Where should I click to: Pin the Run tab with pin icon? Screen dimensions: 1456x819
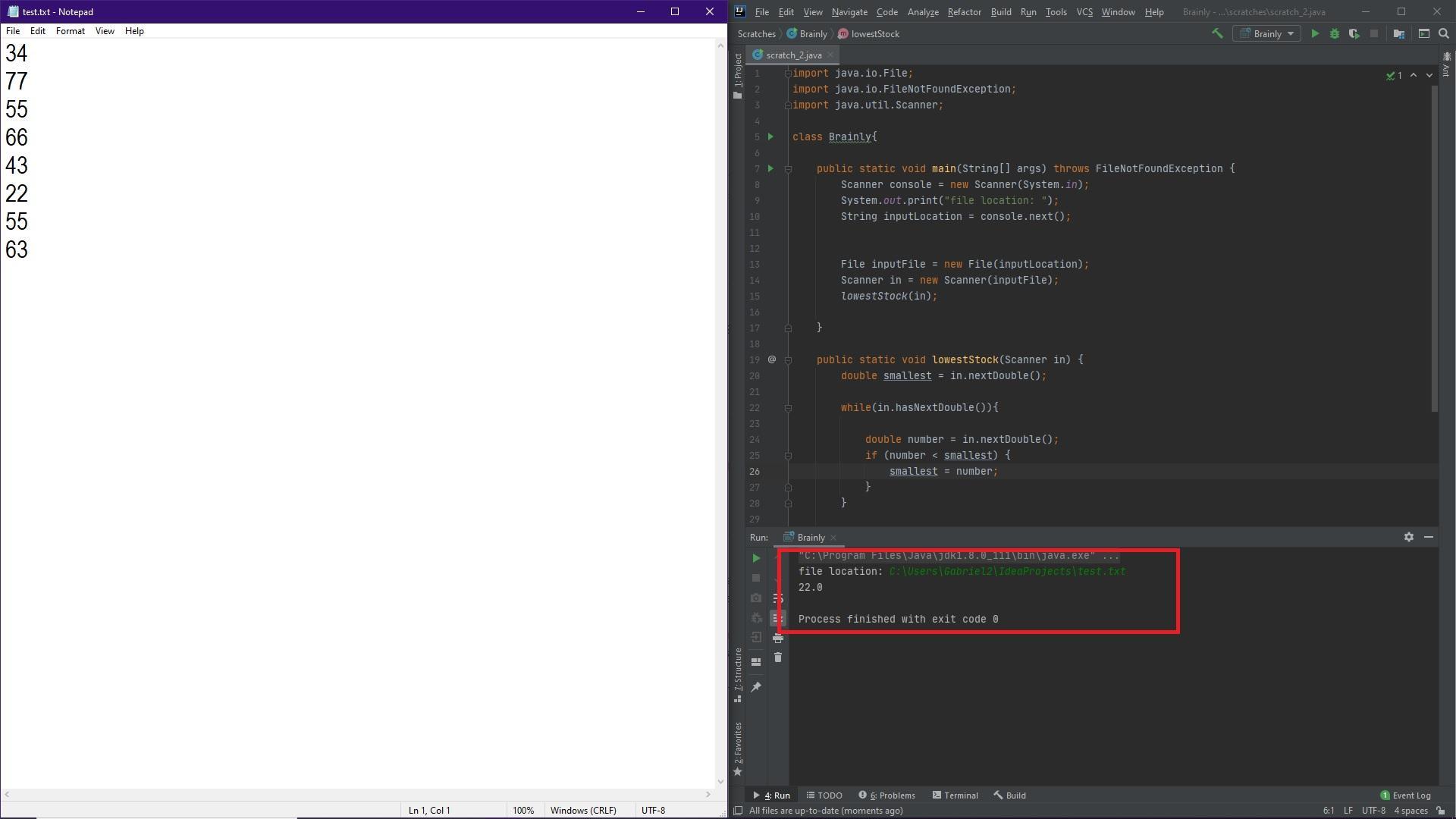(756, 687)
